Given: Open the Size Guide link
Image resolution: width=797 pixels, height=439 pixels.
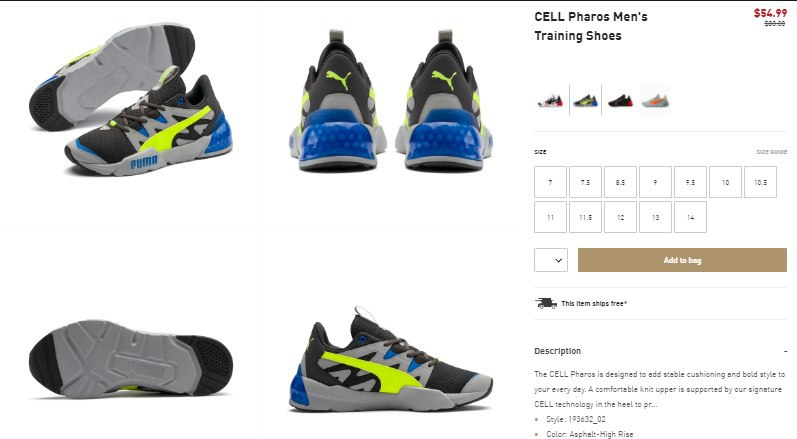Looking at the screenshot, I should click(x=771, y=152).
